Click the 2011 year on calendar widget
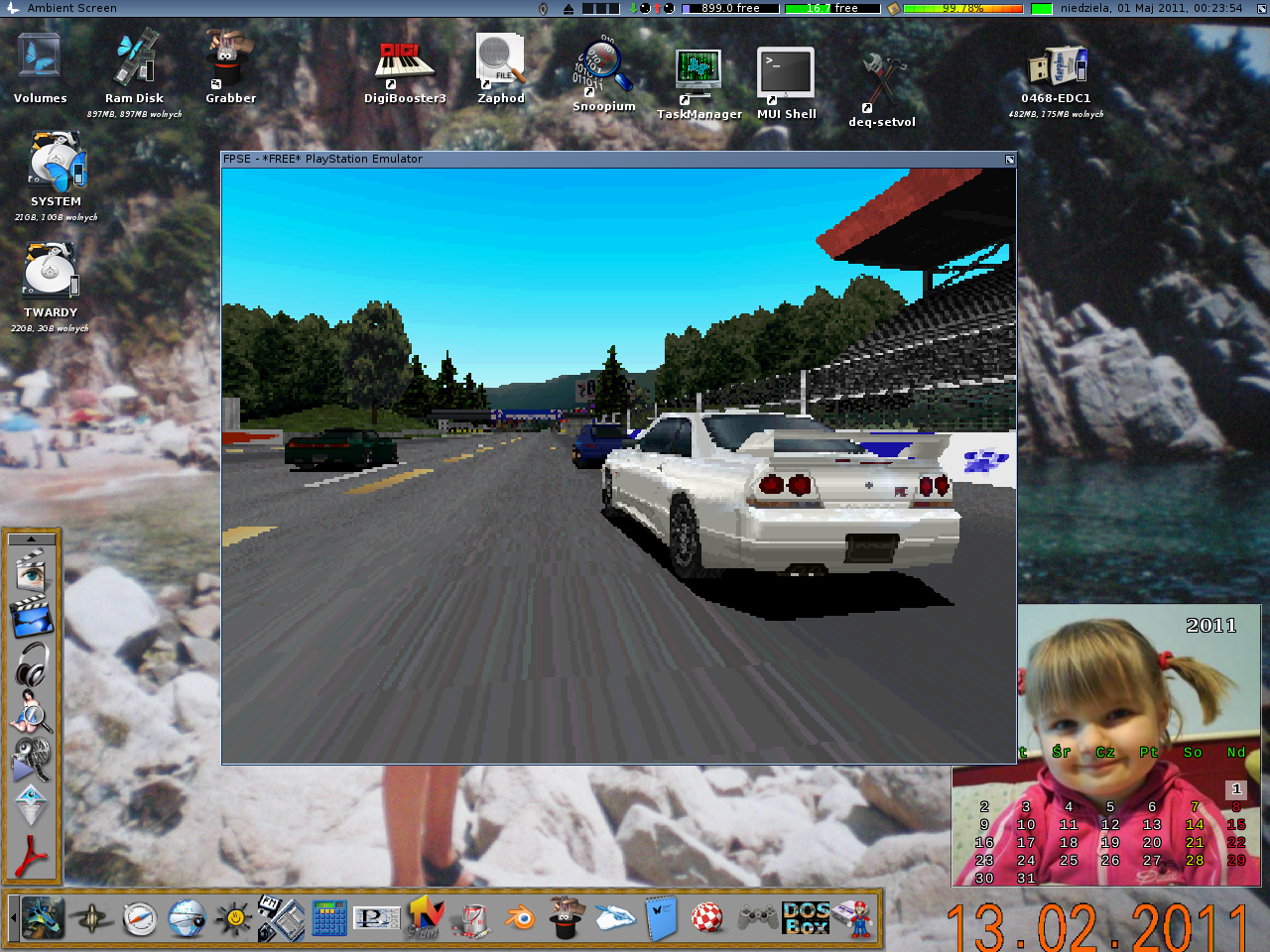This screenshot has width=1270, height=952. (x=1211, y=626)
